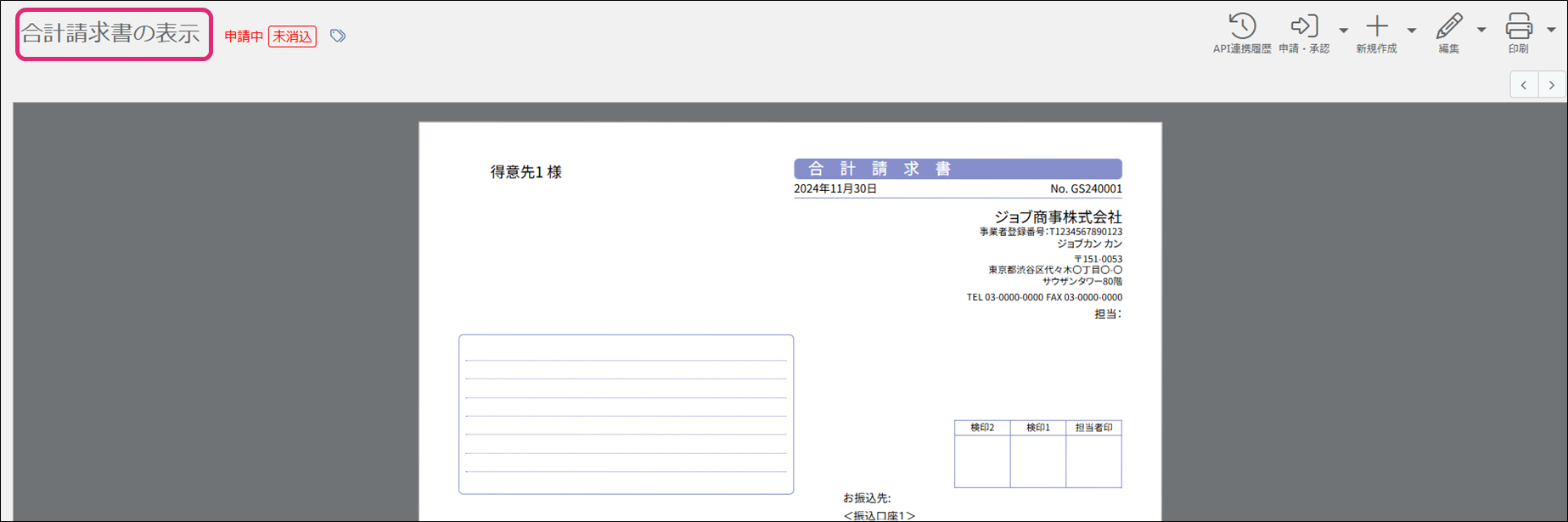Click the 申請・承認 arrow icon
The image size is (1568, 522).
(x=1304, y=26)
